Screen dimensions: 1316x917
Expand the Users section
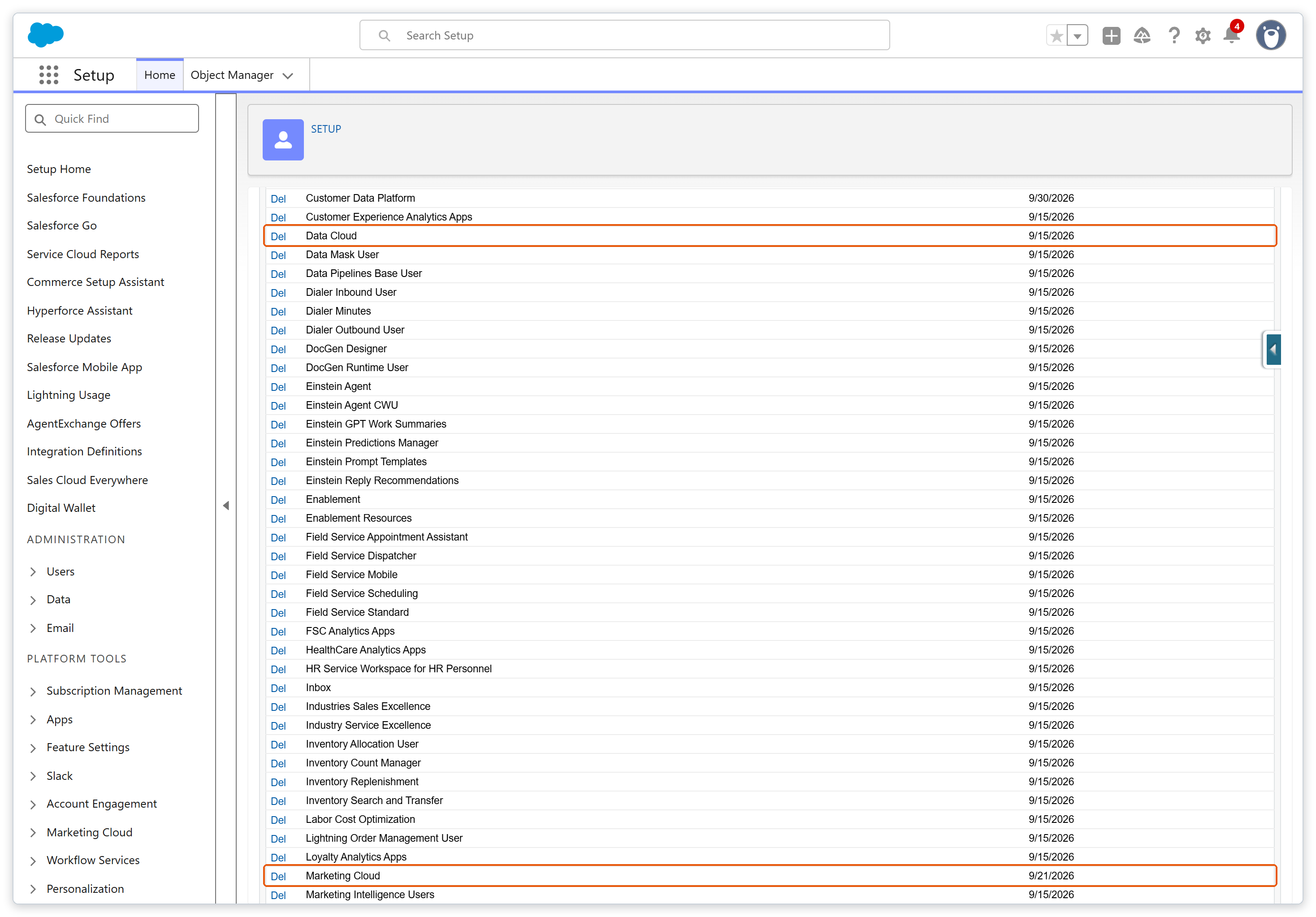pos(33,571)
